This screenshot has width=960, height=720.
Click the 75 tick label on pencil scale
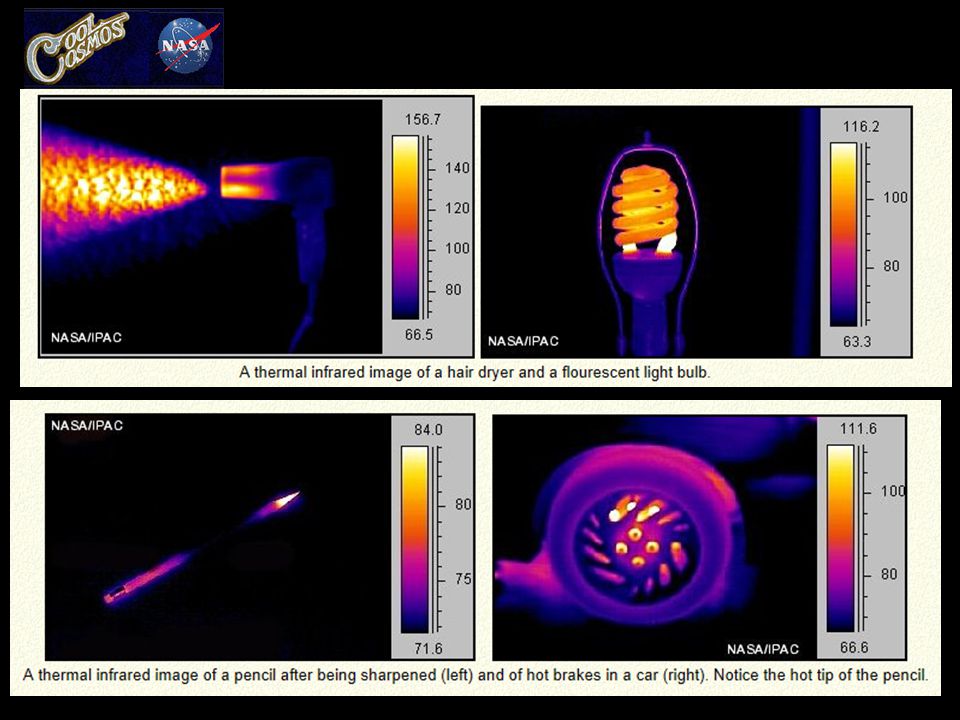coord(463,579)
